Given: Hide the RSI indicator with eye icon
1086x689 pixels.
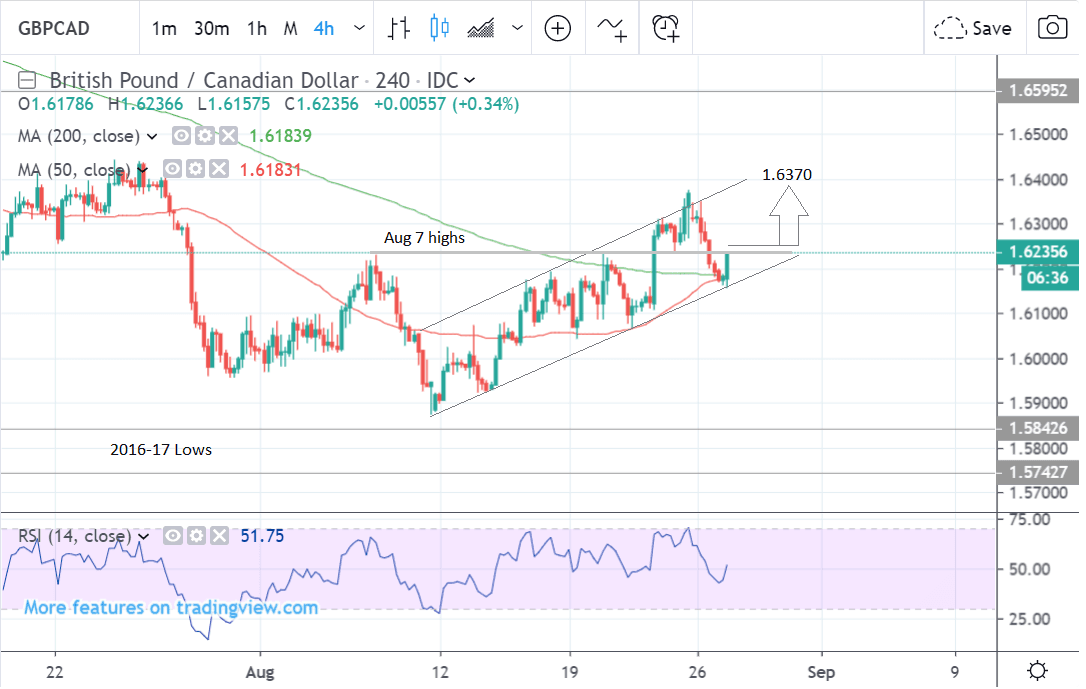Looking at the screenshot, I should coord(173,537).
